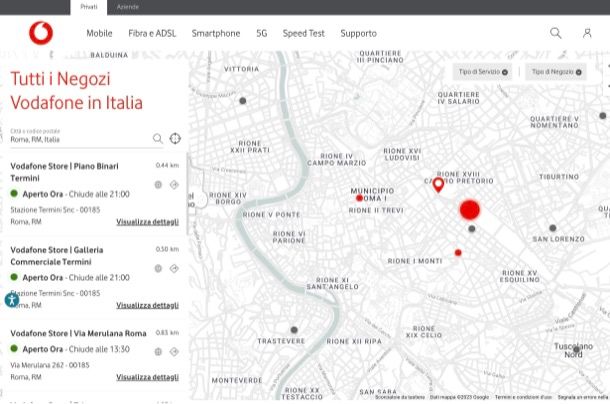
Task: Switch to the Aziende tab
Action: pyautogui.click(x=128, y=7)
